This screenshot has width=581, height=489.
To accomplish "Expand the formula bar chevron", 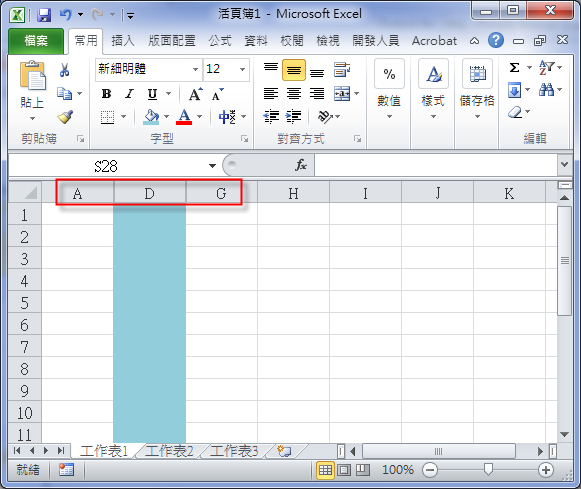I will 565,164.
